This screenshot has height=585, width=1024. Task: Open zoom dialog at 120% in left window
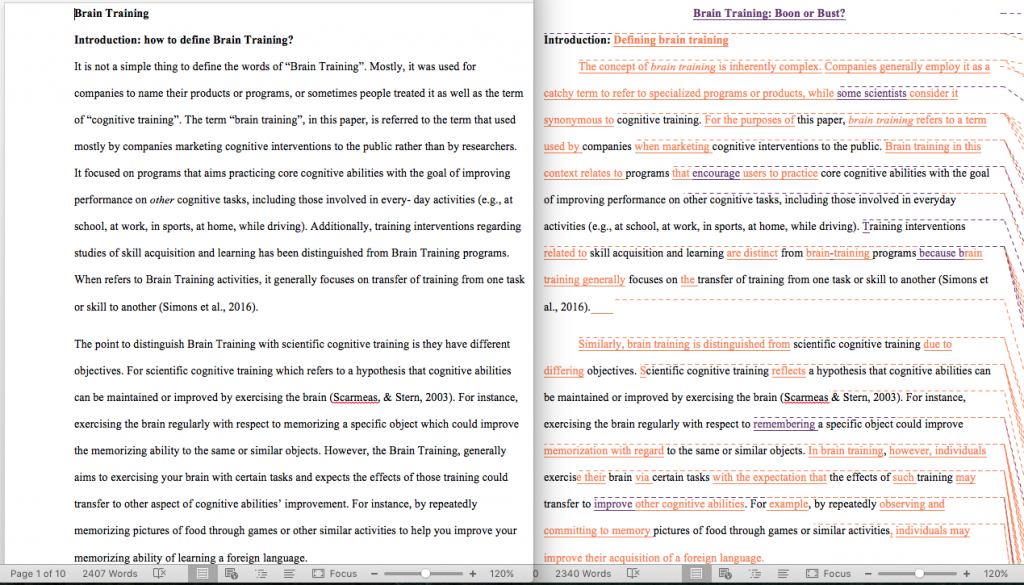pyautogui.click(x=502, y=573)
